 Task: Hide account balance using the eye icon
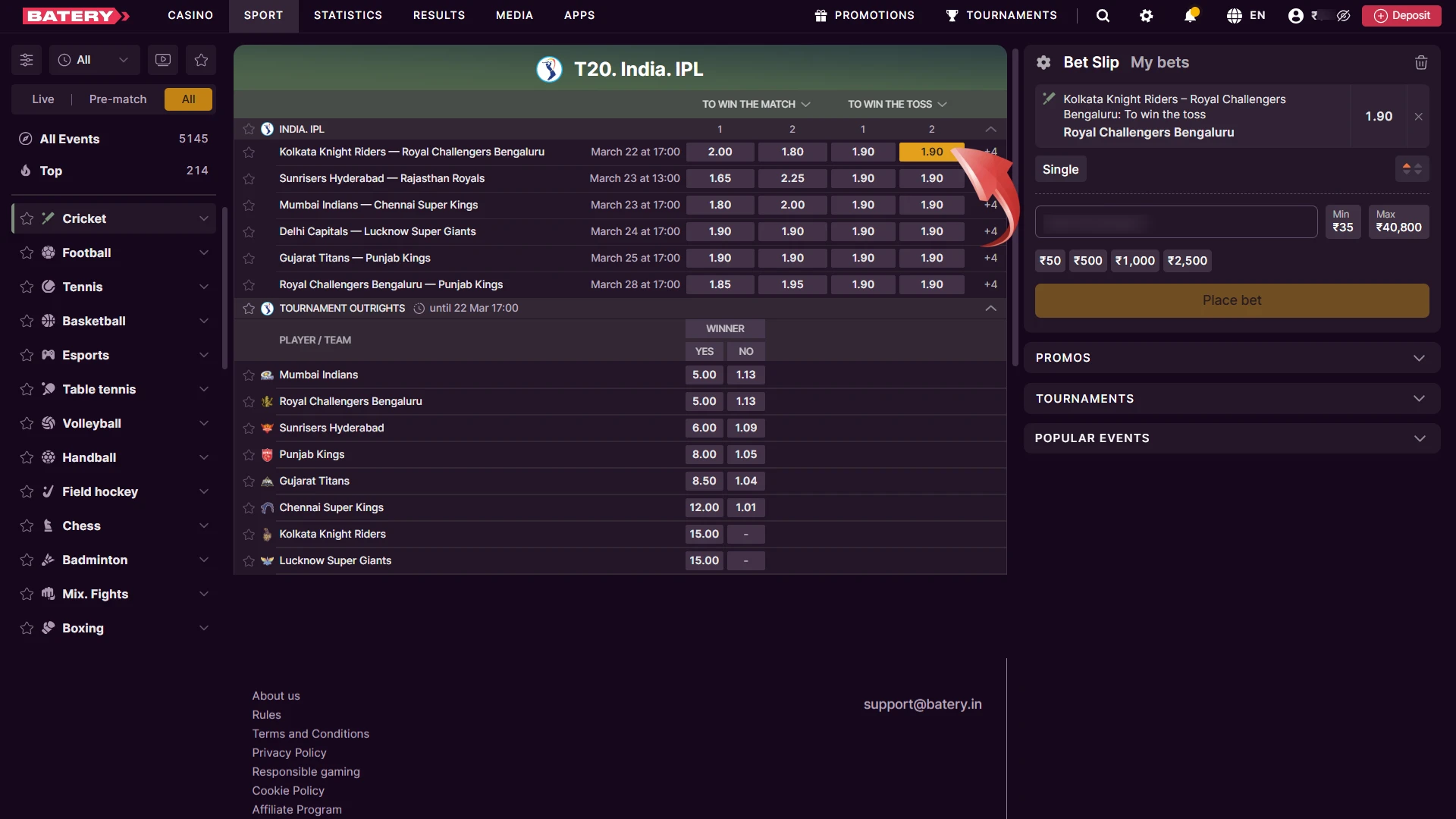1344,15
